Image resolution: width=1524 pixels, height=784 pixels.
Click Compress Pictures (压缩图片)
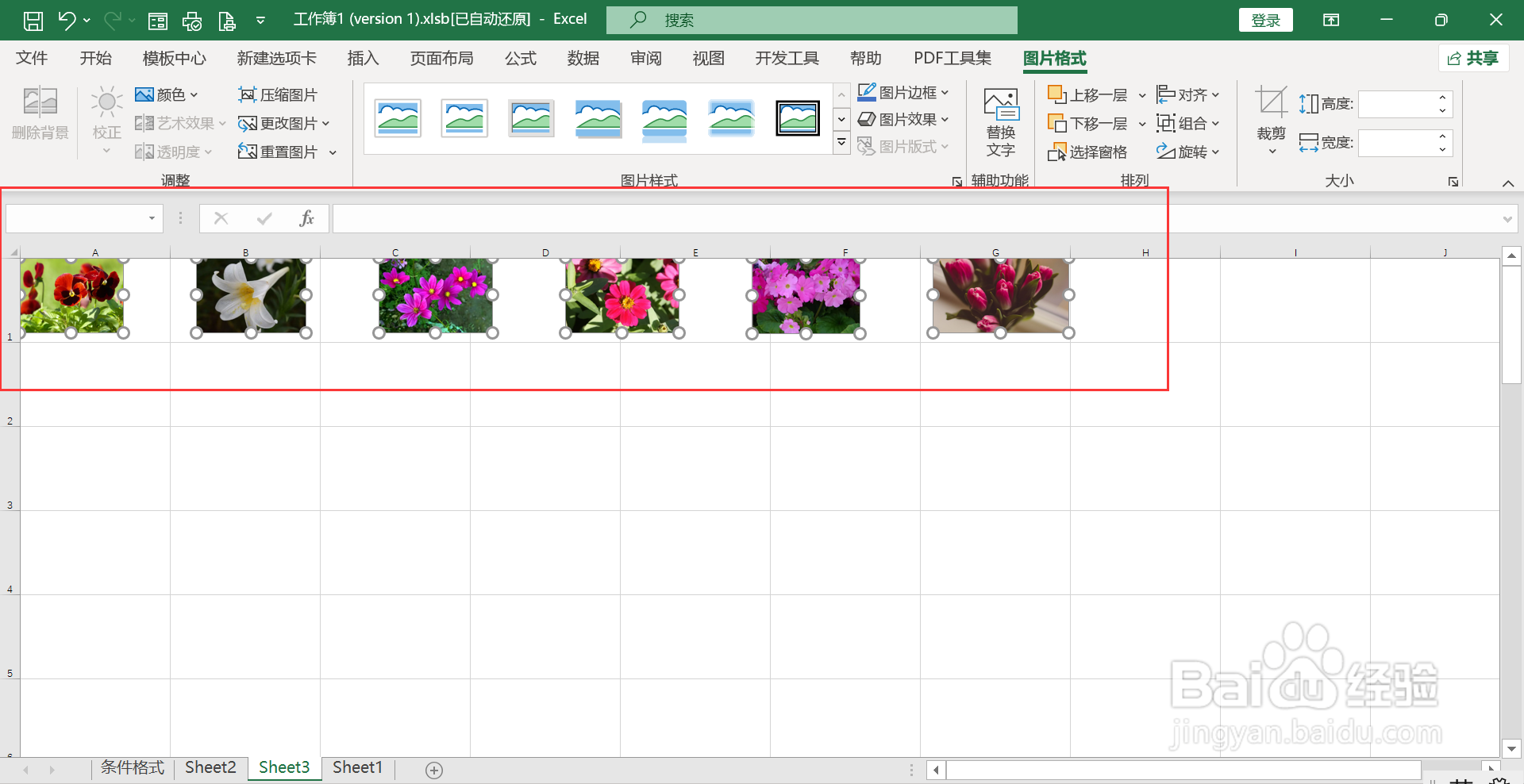(x=278, y=94)
